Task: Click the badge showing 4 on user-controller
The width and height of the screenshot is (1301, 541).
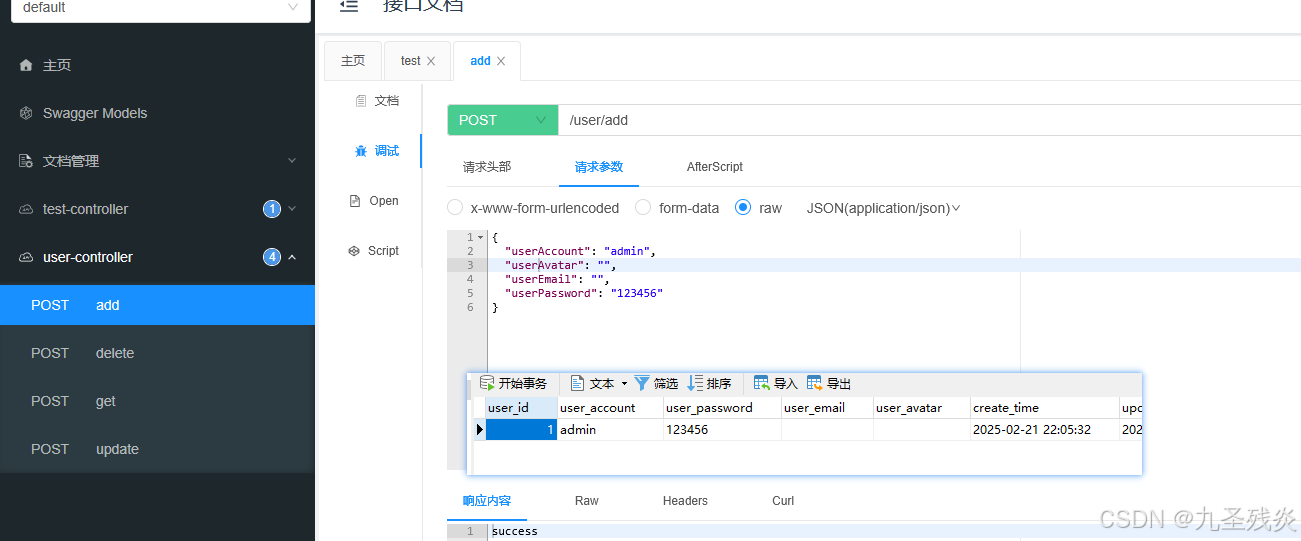Action: [x=272, y=257]
